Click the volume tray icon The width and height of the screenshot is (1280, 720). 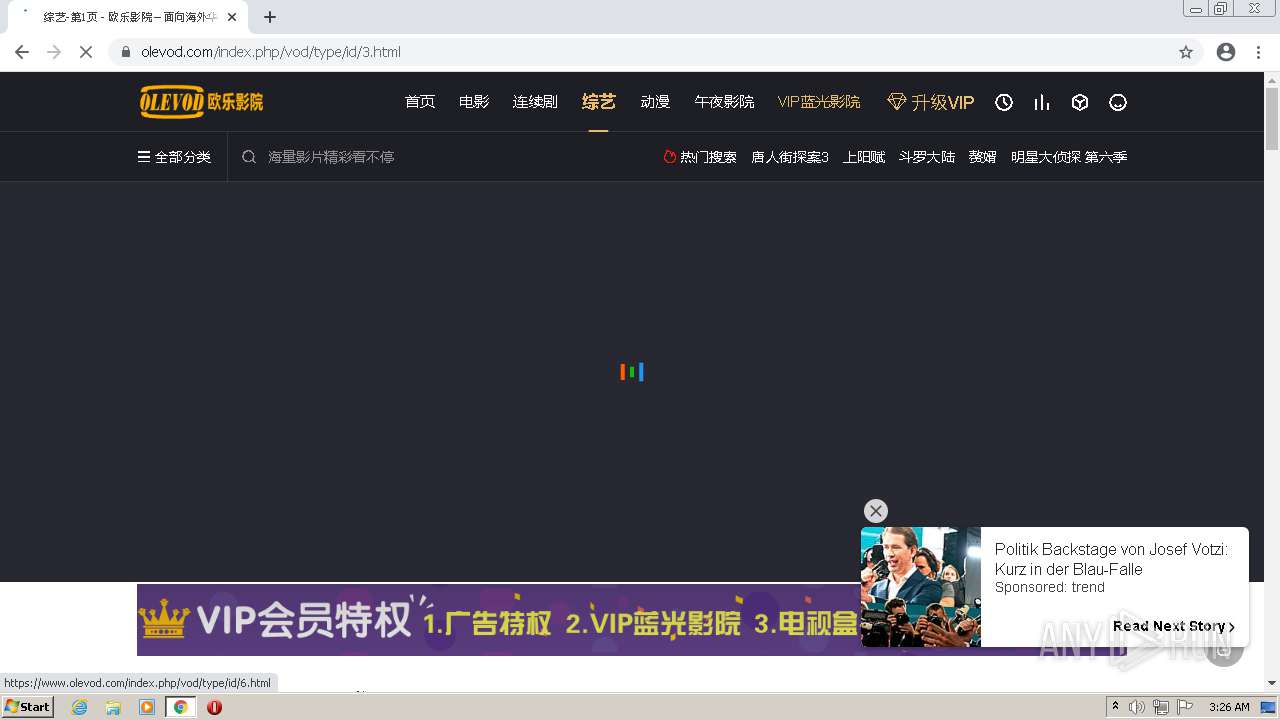(1137, 707)
